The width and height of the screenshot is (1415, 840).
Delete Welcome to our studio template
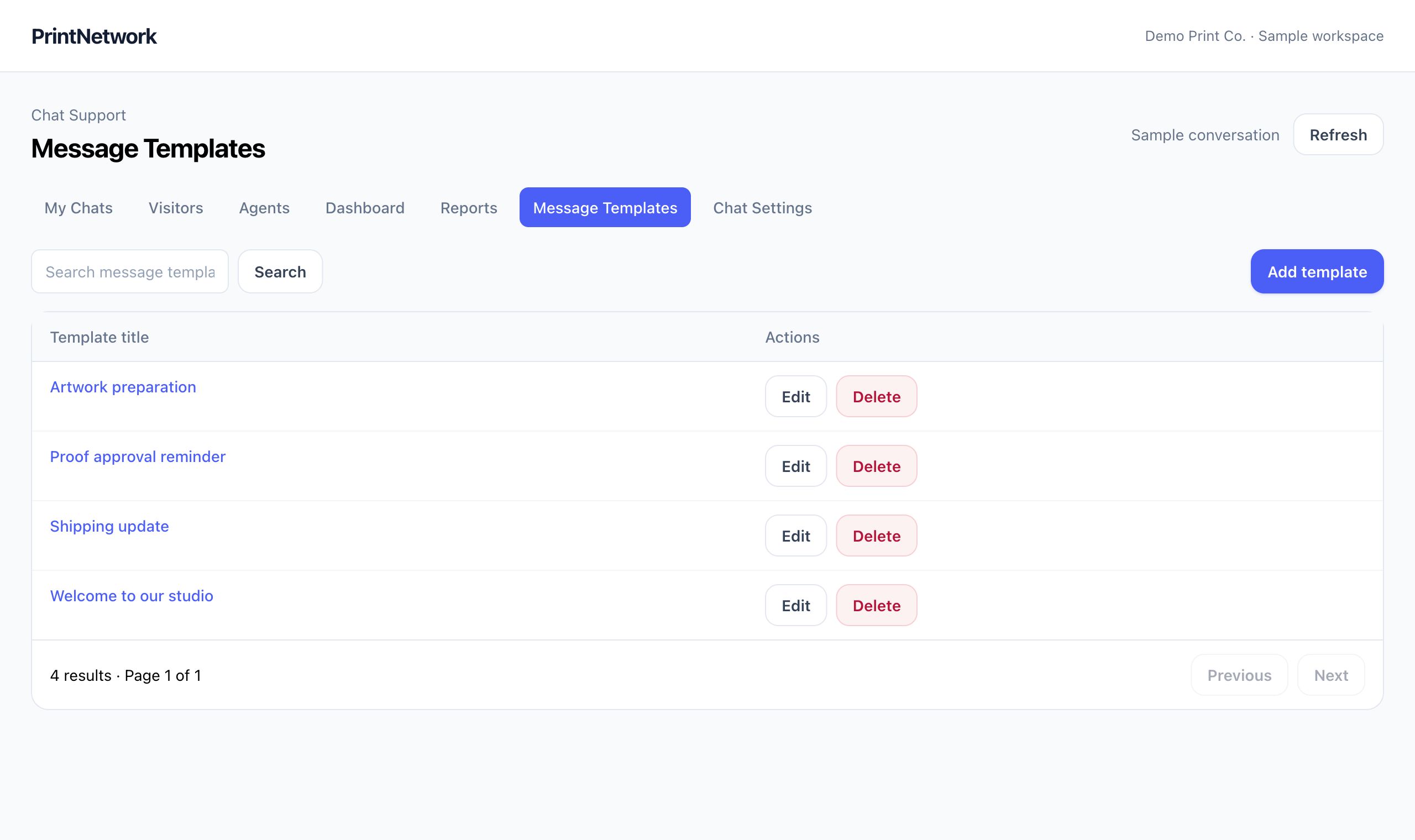click(876, 606)
